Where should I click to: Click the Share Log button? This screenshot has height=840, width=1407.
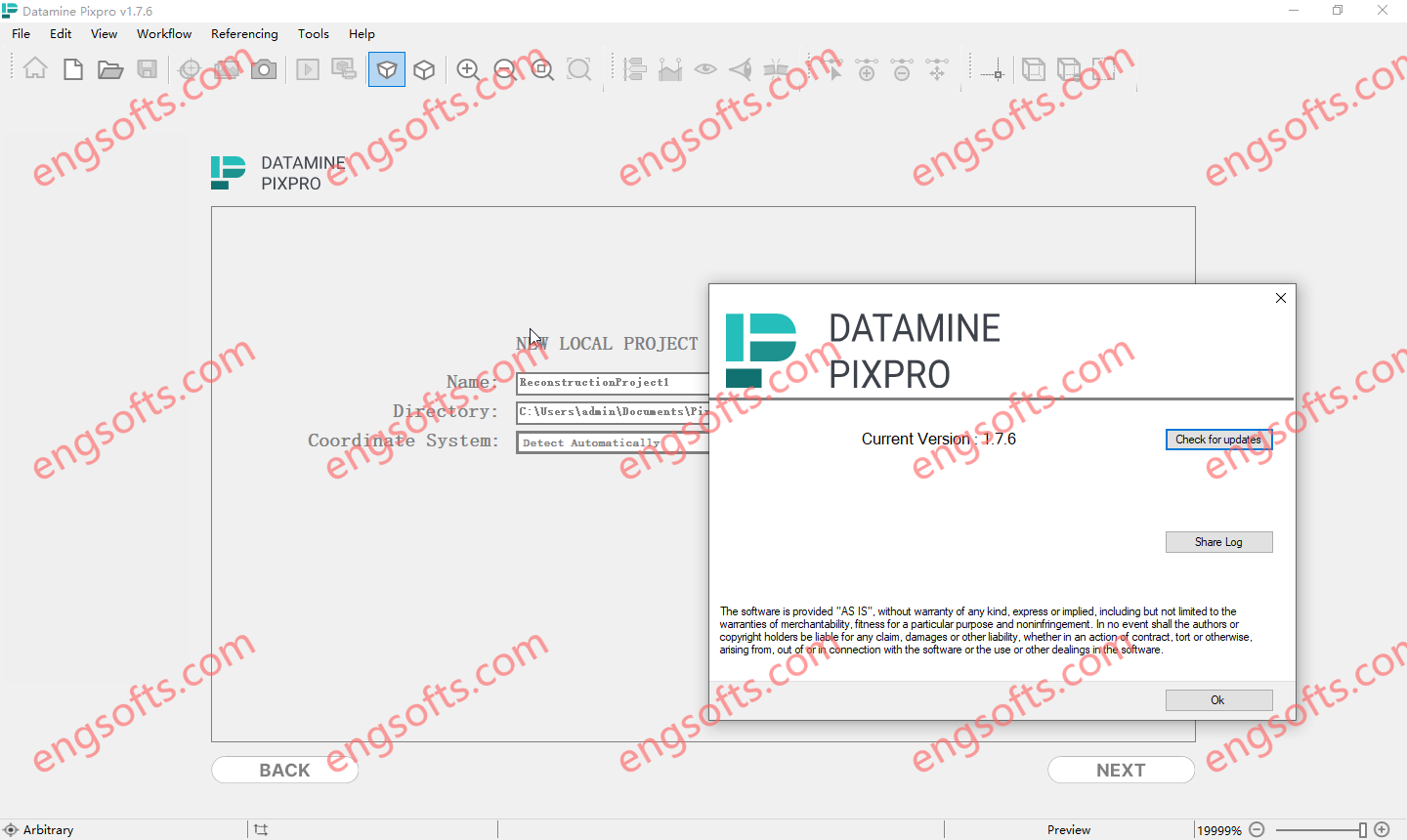point(1218,542)
